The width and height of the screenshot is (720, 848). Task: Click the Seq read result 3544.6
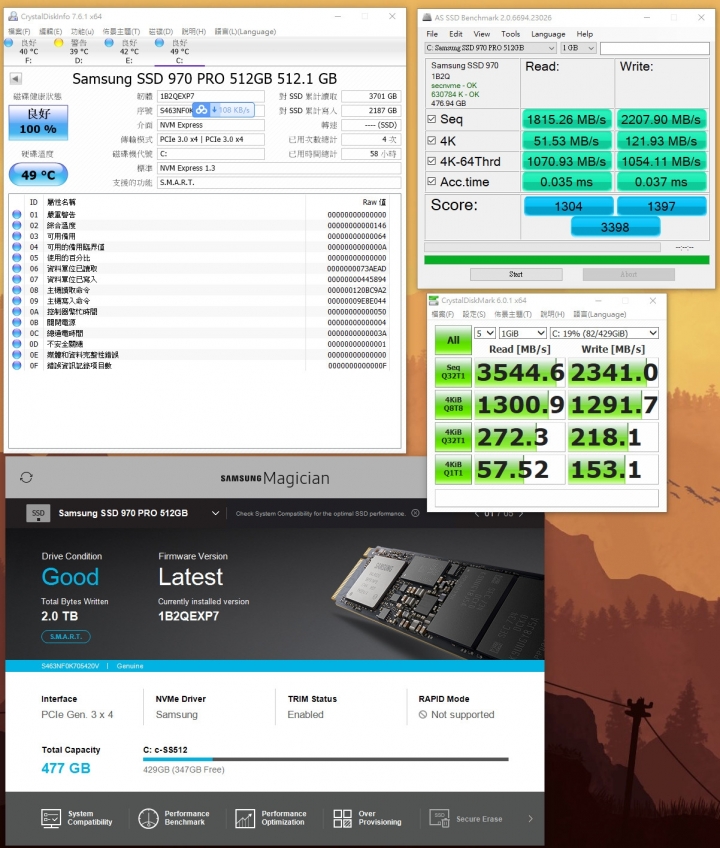(x=520, y=372)
